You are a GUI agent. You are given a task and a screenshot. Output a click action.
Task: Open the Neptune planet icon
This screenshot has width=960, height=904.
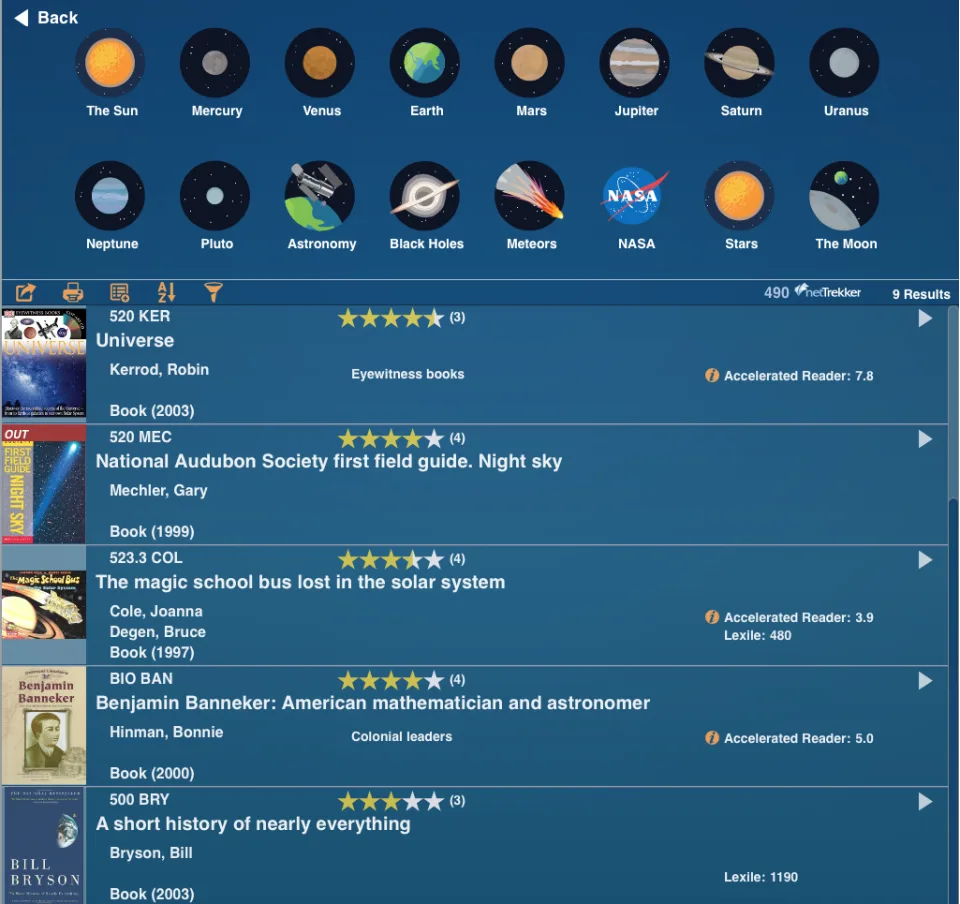pyautogui.click(x=110, y=196)
